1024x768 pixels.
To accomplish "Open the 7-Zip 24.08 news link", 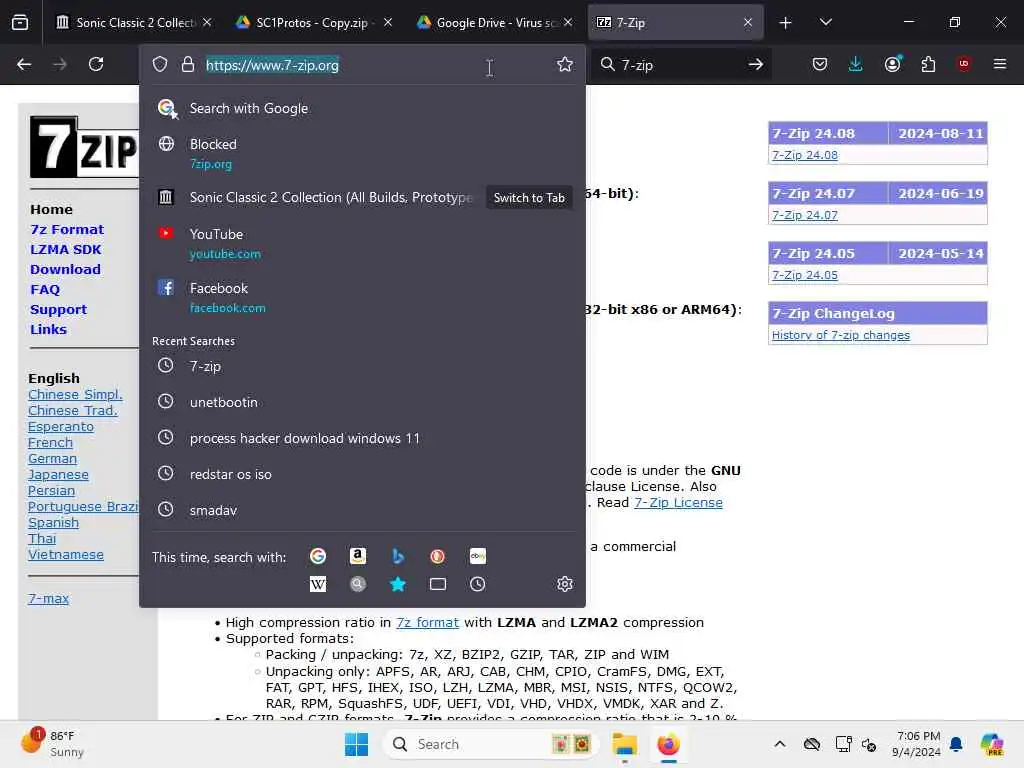I will [805, 155].
